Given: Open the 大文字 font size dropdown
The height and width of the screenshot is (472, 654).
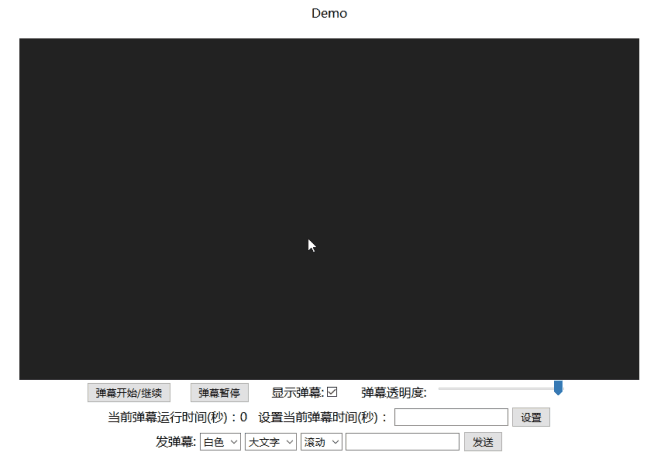Looking at the screenshot, I should pos(271,442).
